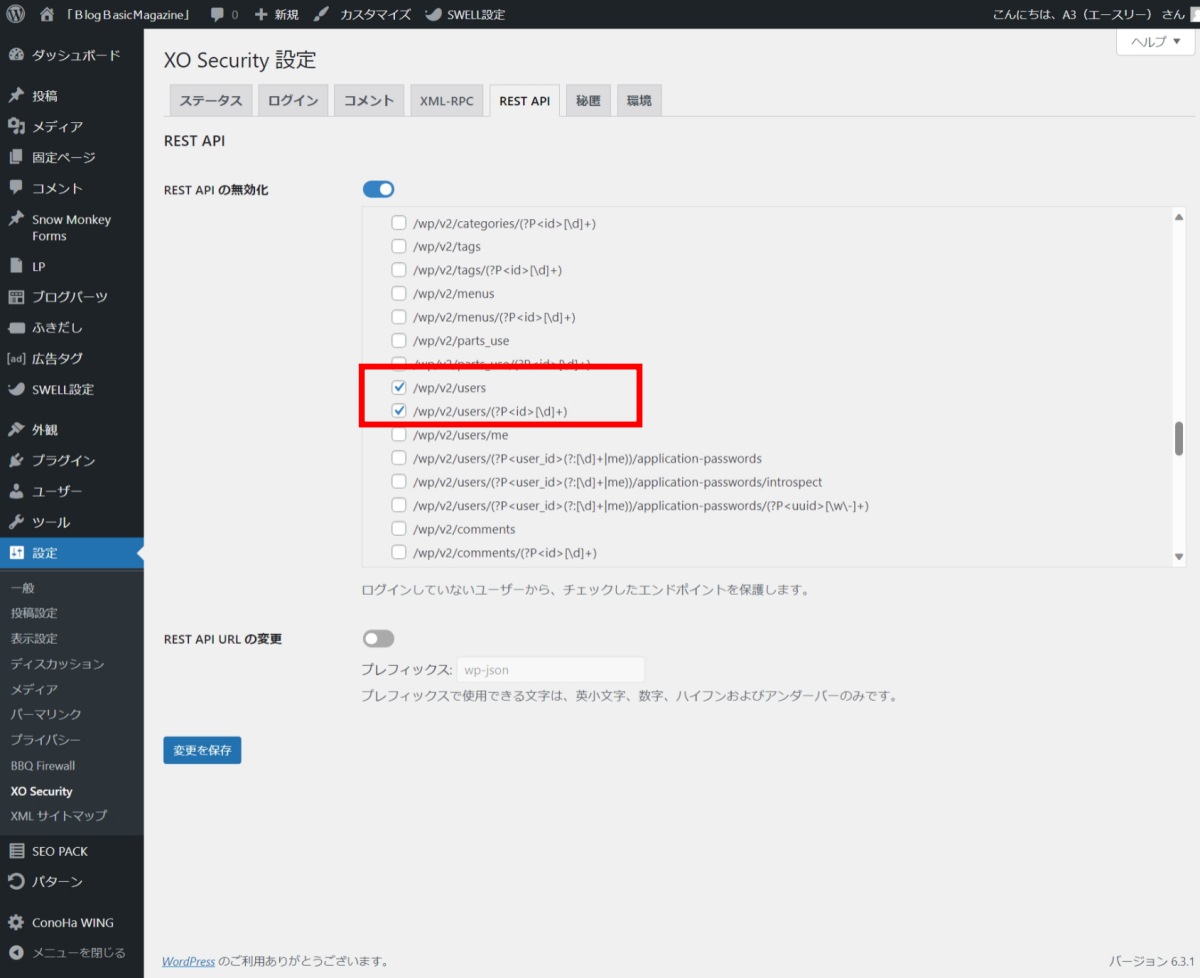This screenshot has width=1200, height=978.
Task: Open the WordPress link in the footer
Action: coord(188,960)
